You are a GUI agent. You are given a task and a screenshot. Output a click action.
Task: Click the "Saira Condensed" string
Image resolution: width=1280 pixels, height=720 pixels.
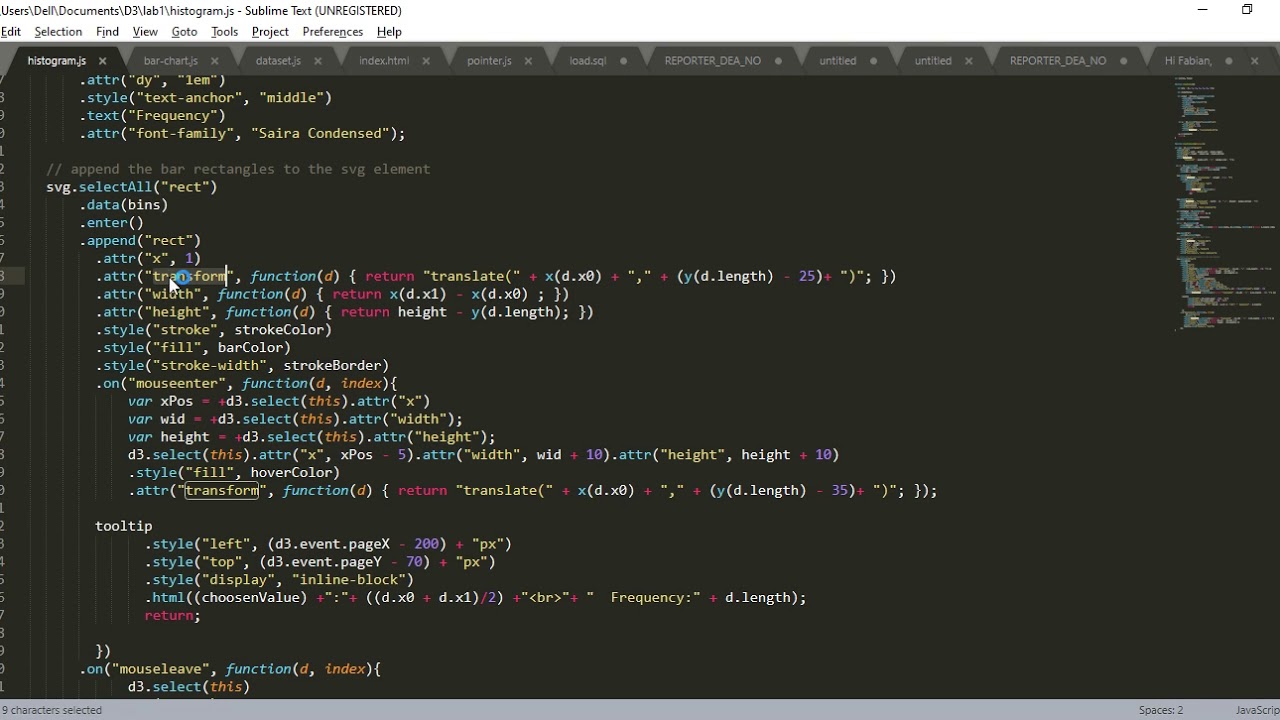pos(320,133)
